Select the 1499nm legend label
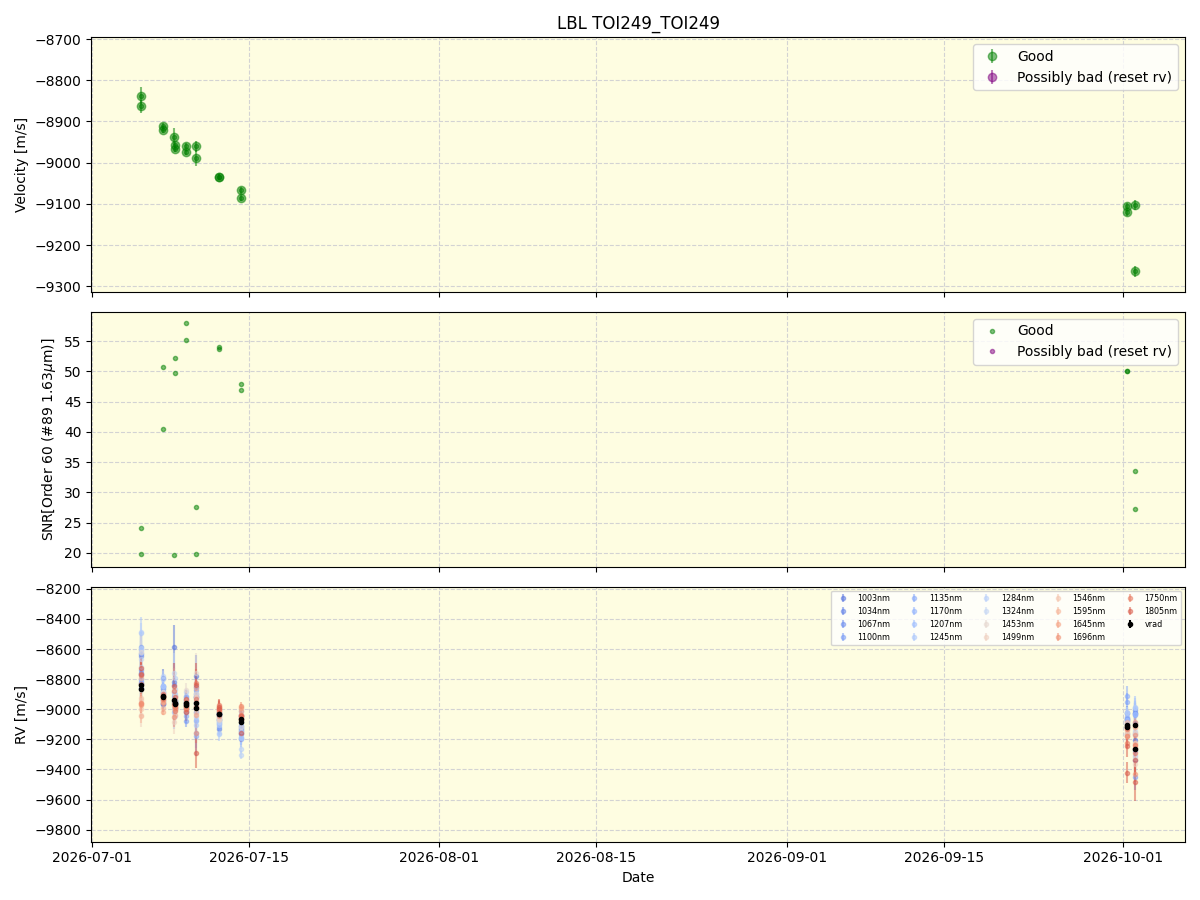Viewport: 1200px width, 900px height. click(1017, 637)
